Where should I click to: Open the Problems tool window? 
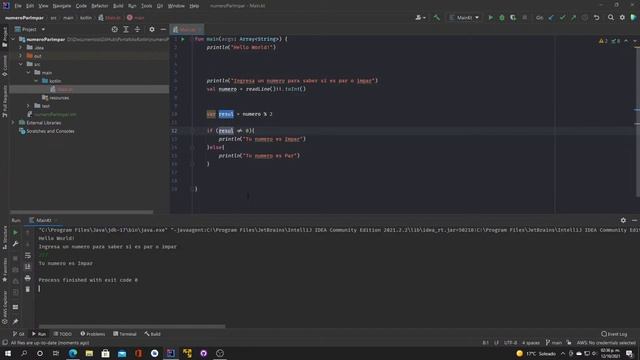(93, 334)
